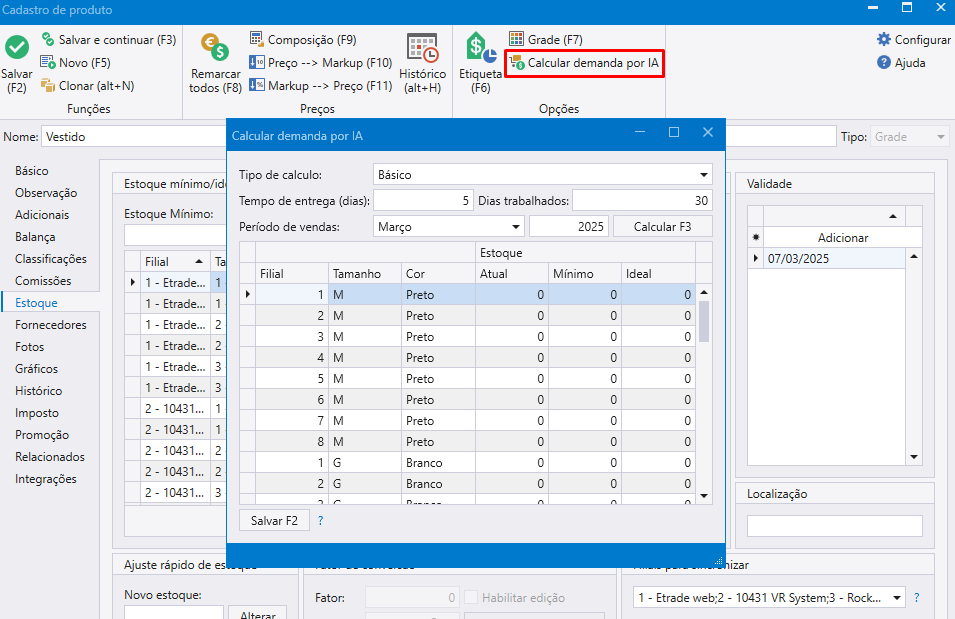Click Markup --> Preço (F11) icon
The width and height of the screenshot is (955, 619).
(x=256, y=86)
